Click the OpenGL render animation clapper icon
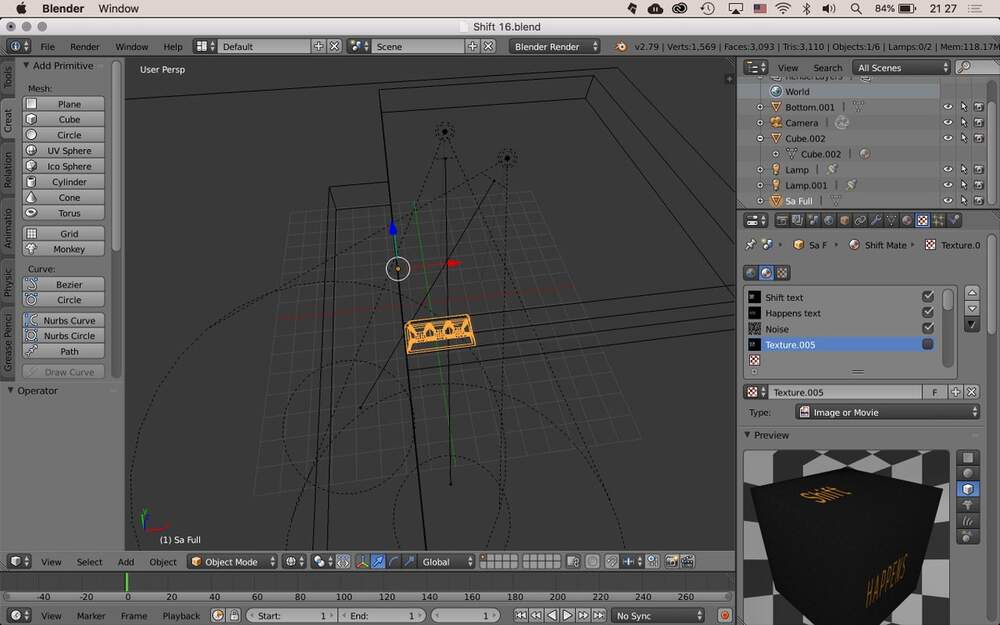 tap(688, 562)
